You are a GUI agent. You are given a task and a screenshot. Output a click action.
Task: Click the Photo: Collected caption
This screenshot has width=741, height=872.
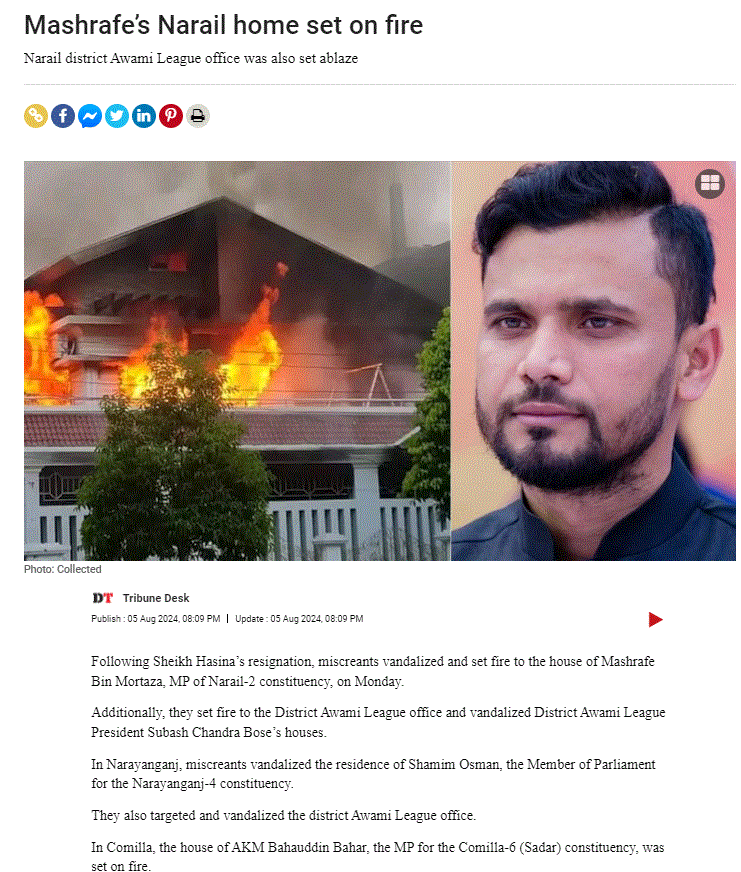click(62, 569)
